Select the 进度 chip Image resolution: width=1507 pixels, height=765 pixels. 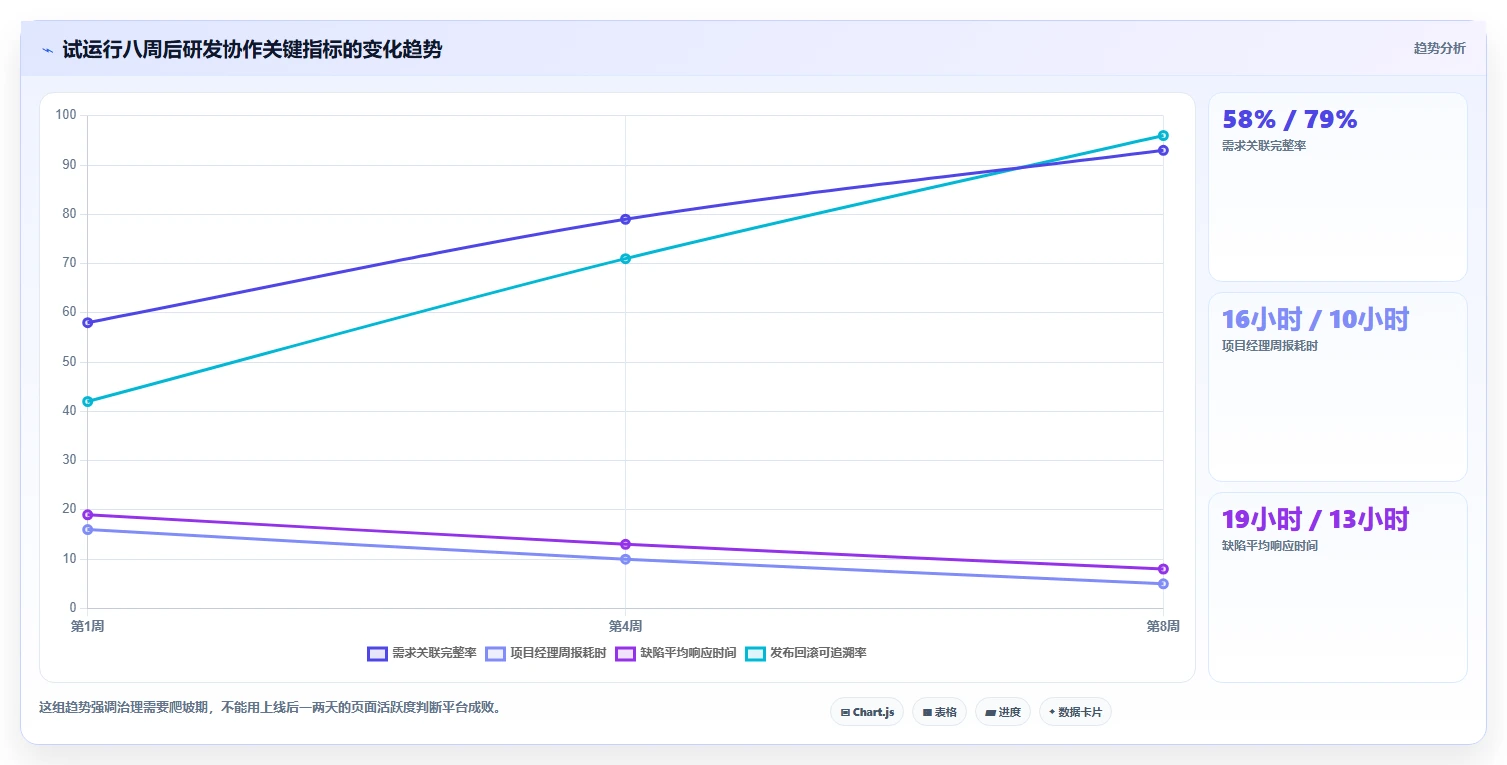point(1003,712)
